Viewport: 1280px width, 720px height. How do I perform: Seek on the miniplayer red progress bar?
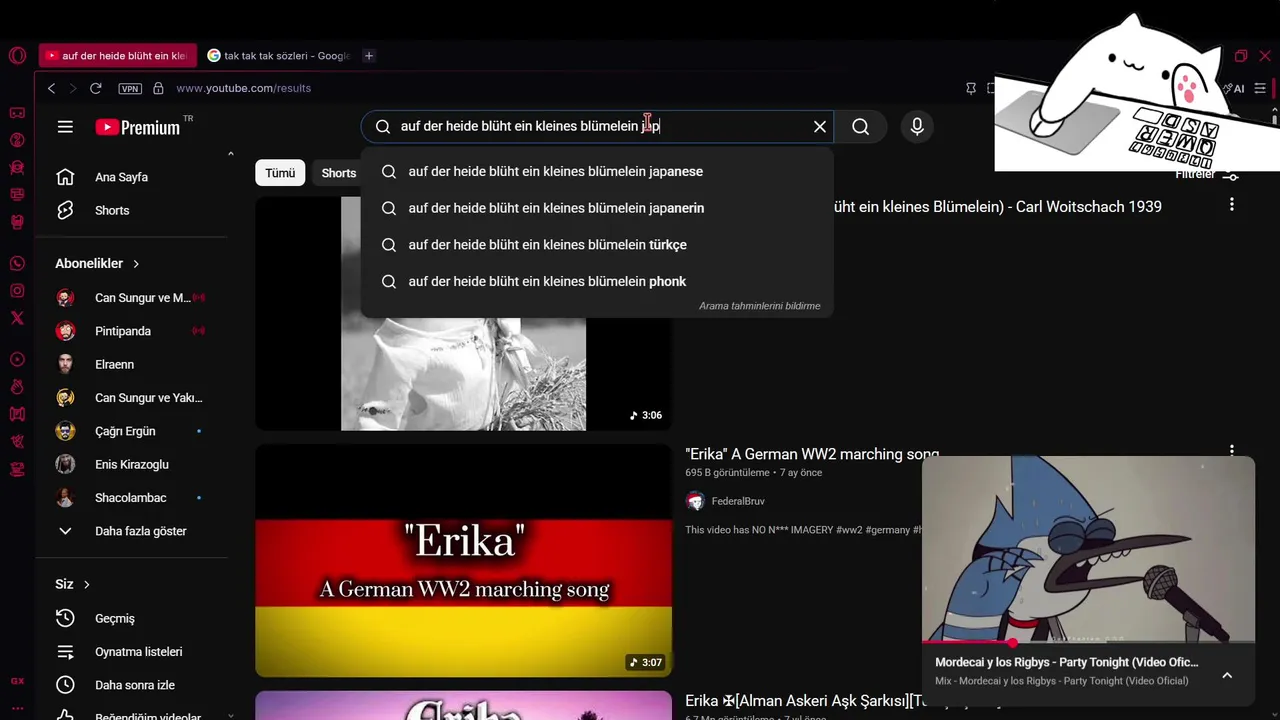[x=1088, y=642]
